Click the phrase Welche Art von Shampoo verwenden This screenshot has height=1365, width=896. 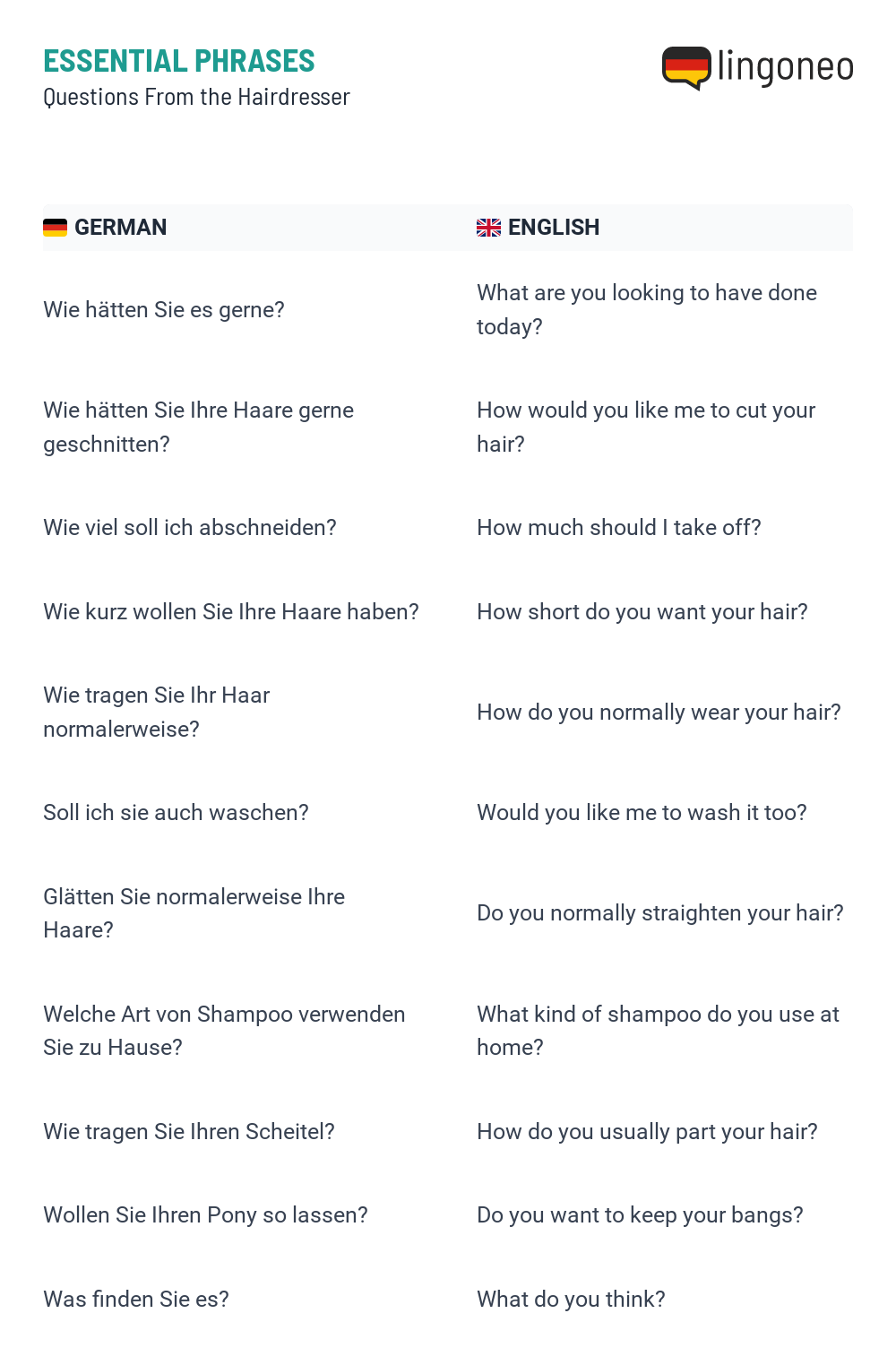pos(224,1015)
